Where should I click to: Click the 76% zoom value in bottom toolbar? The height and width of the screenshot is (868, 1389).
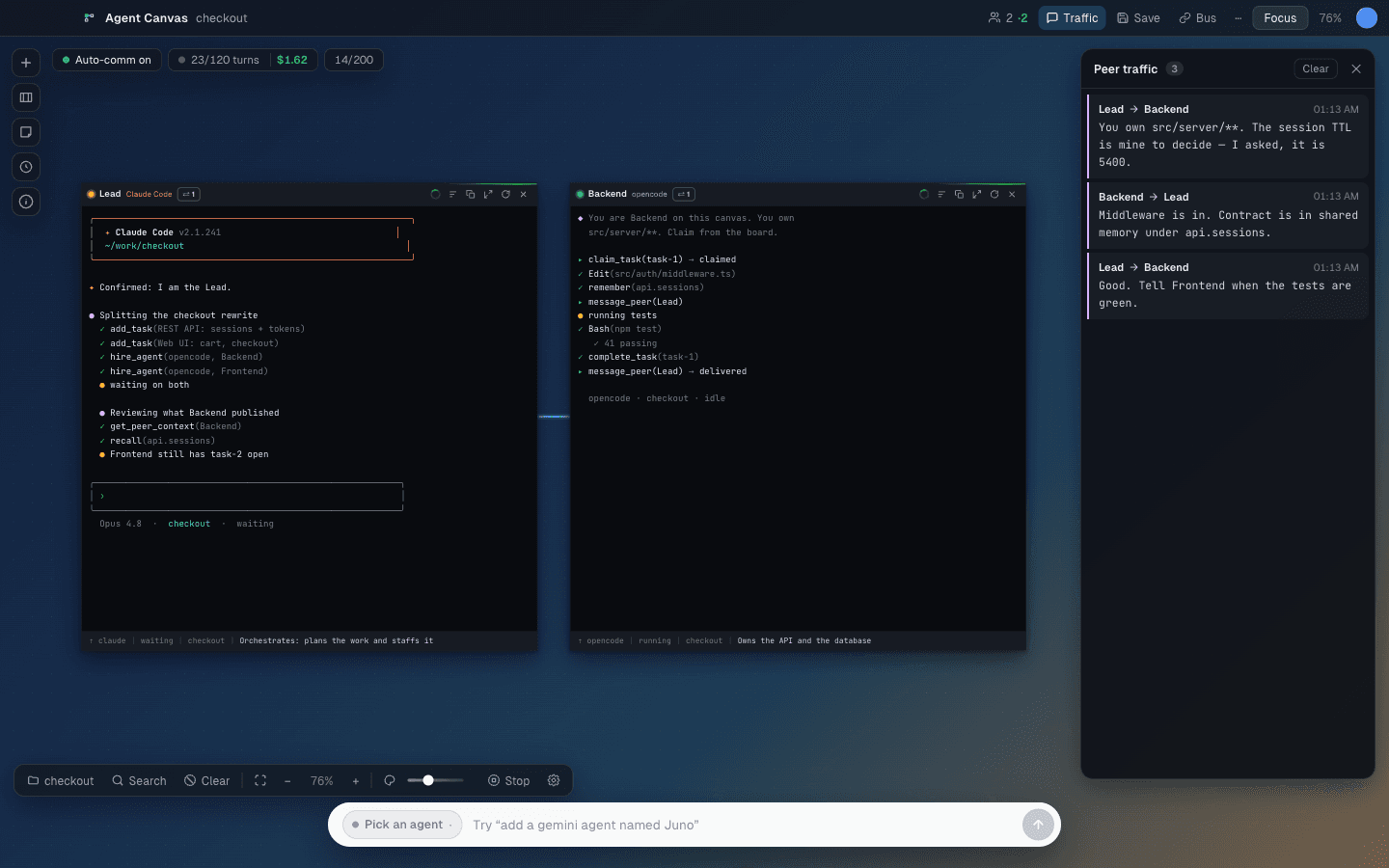point(321,781)
